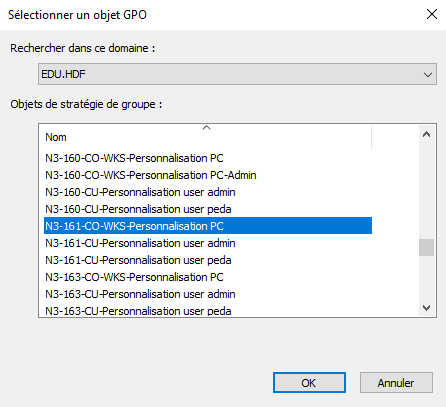Cancel with the Annuler button

[396, 383]
